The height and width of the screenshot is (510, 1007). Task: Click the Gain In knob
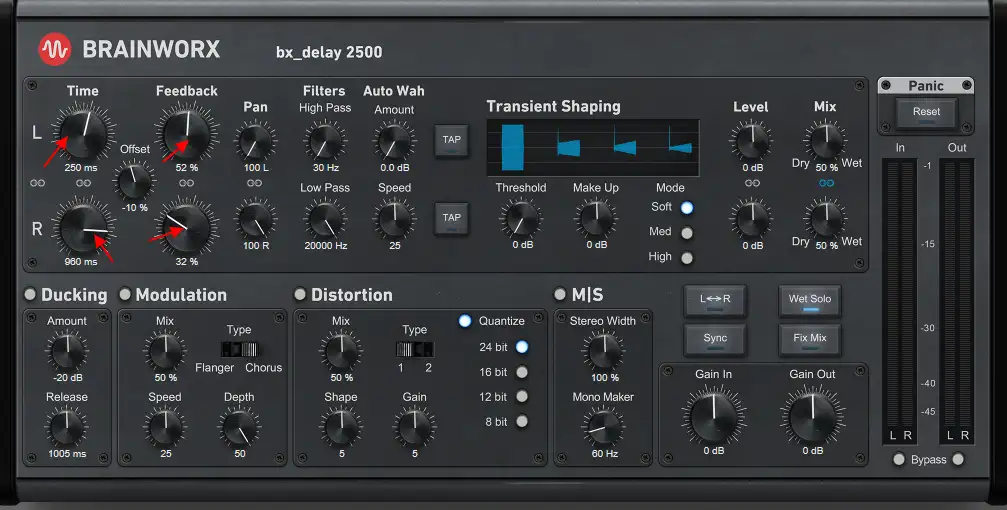click(714, 416)
